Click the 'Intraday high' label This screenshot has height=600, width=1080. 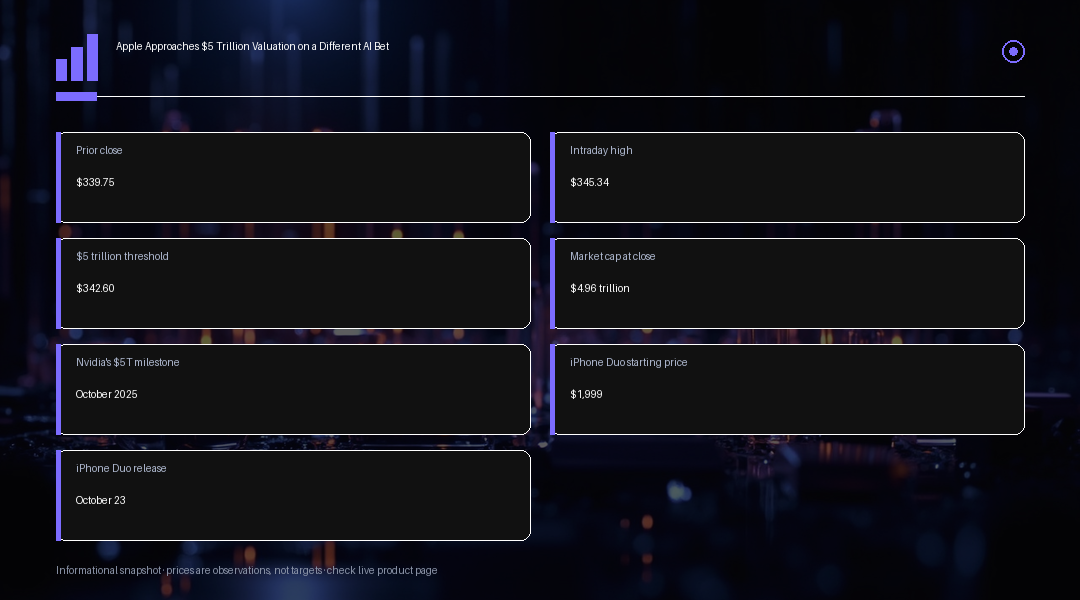601,150
